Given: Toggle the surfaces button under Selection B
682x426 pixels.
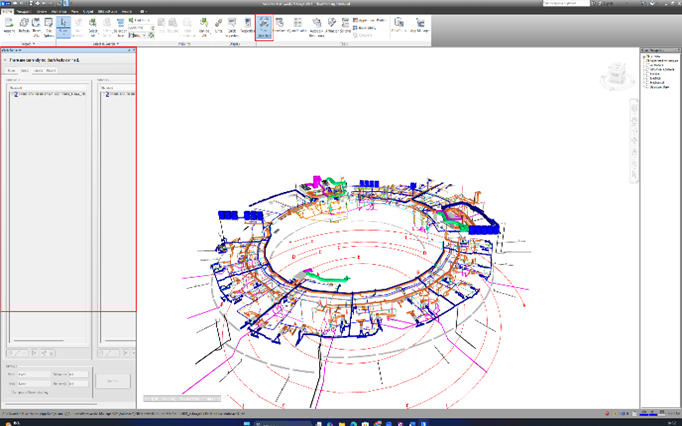Looking at the screenshot, I should click(105, 353).
